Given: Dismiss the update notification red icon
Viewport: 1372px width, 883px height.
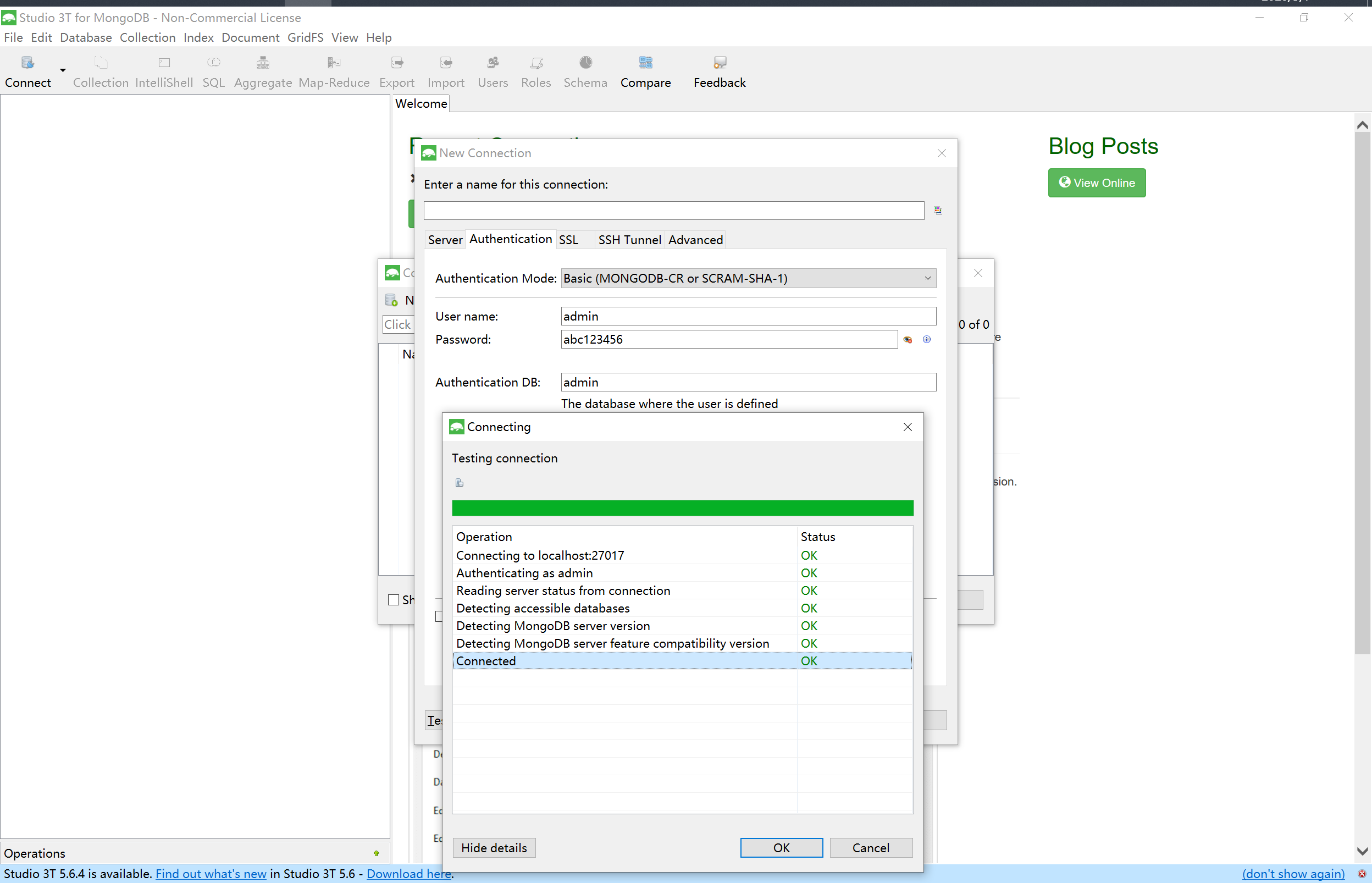Looking at the screenshot, I should (1362, 873).
